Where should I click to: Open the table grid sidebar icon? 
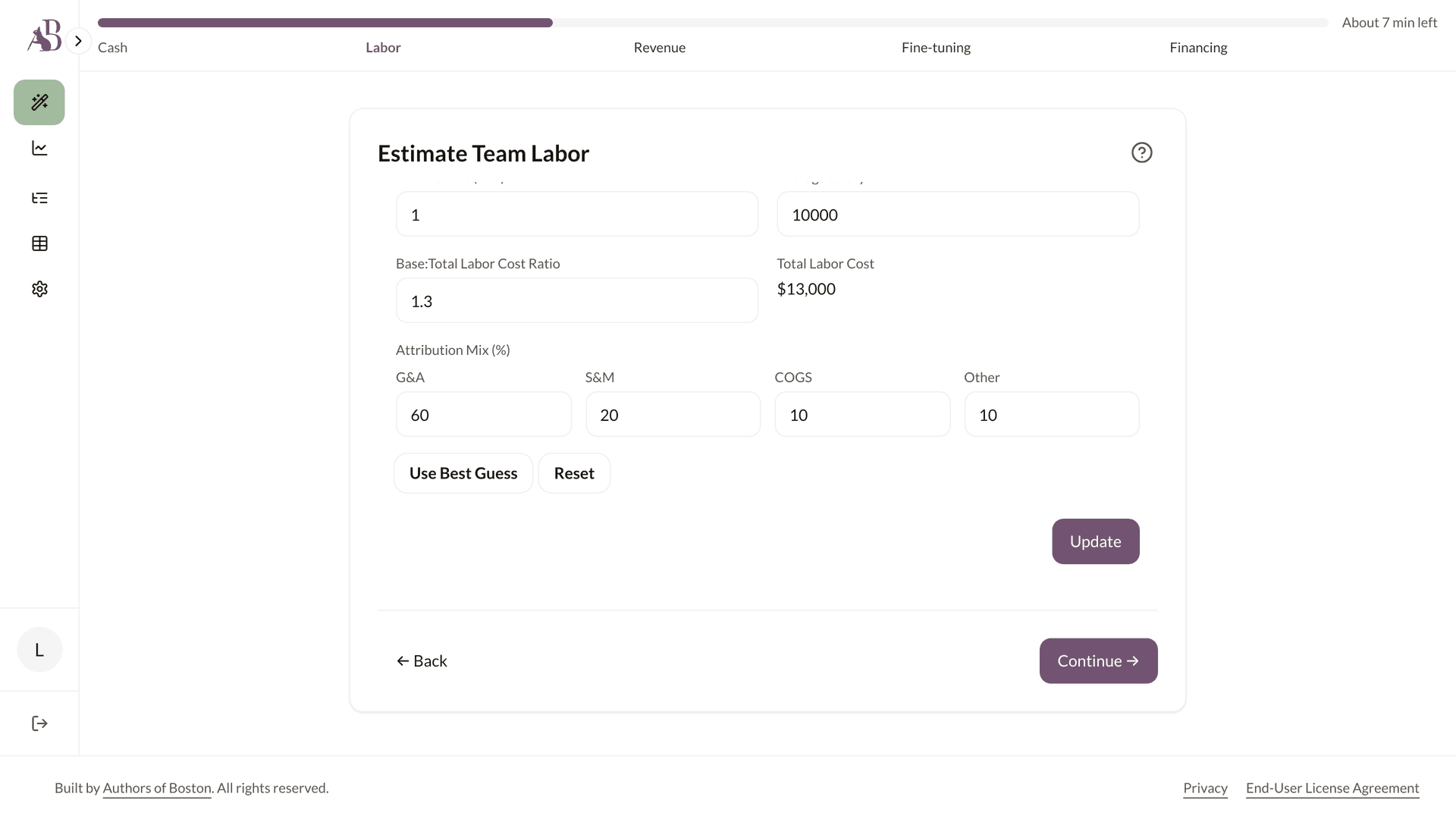39,243
